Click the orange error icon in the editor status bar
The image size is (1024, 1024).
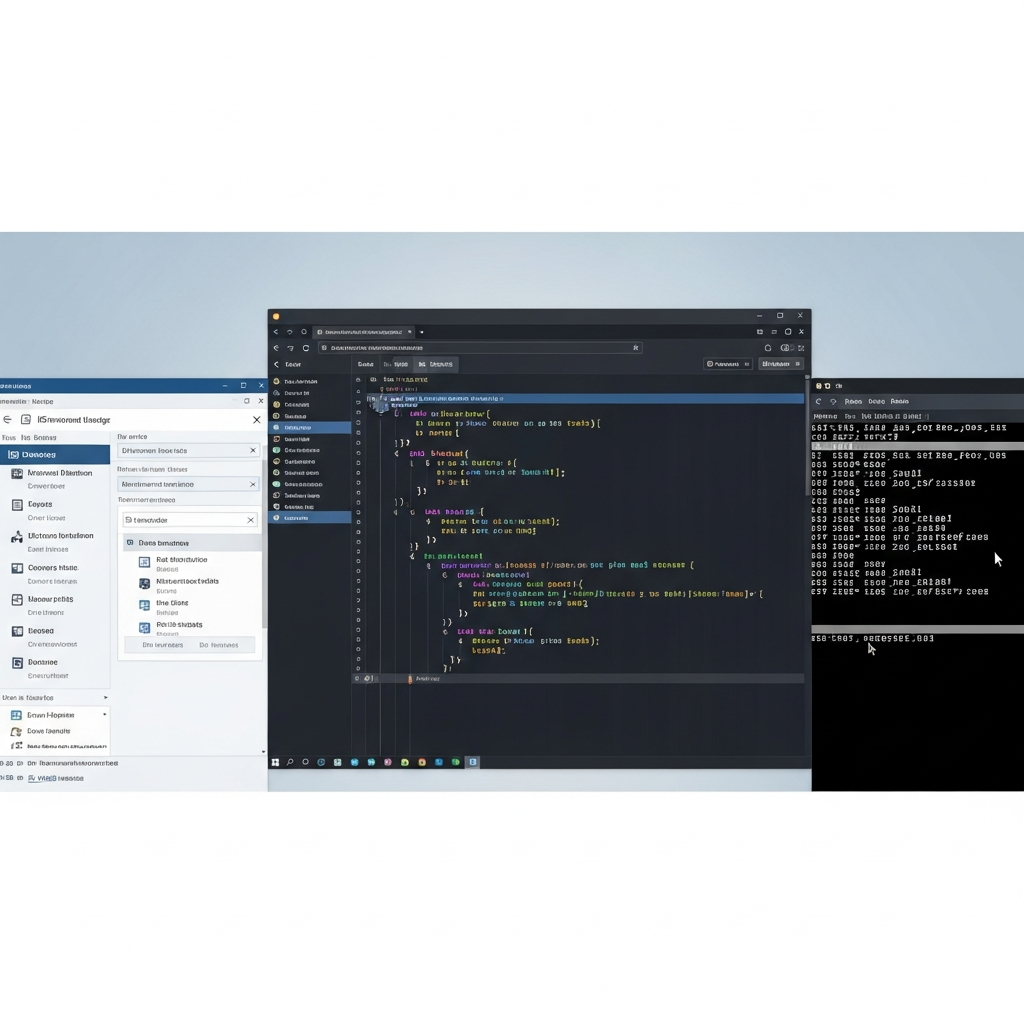[x=409, y=679]
